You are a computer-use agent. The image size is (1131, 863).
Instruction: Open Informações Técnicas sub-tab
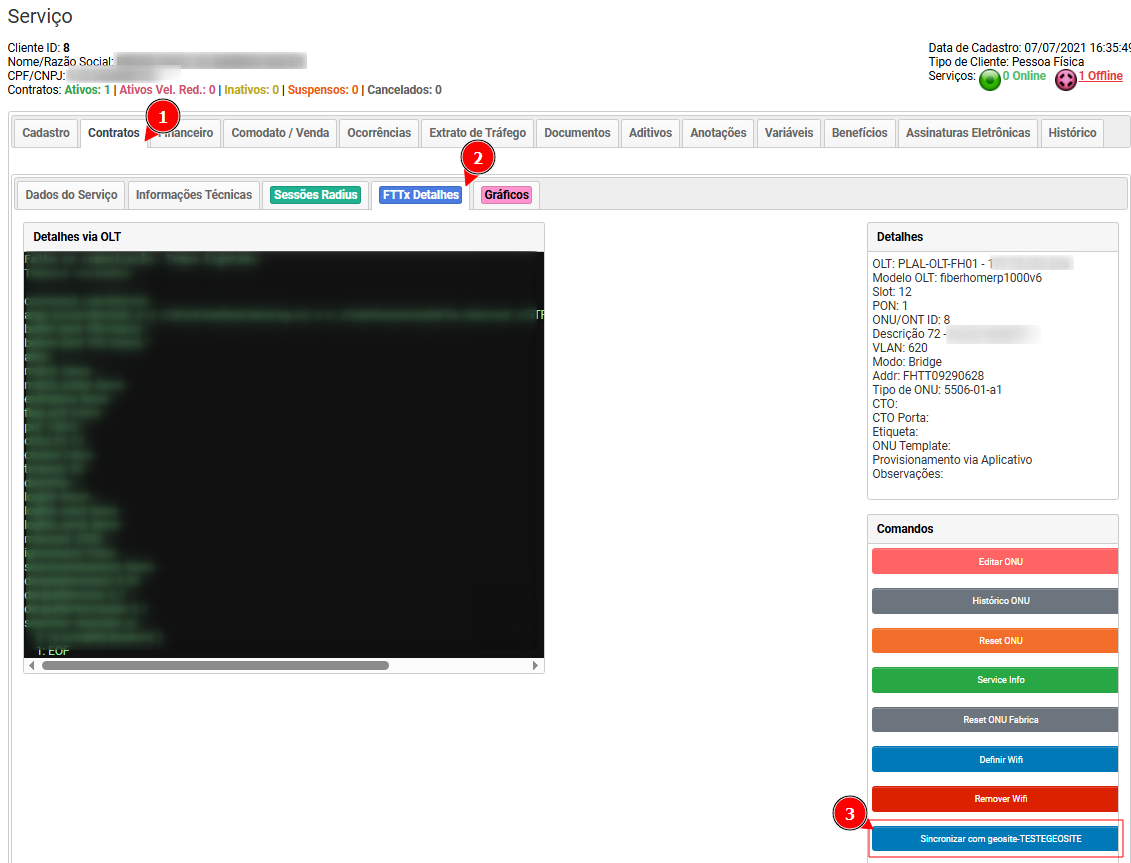click(x=193, y=195)
